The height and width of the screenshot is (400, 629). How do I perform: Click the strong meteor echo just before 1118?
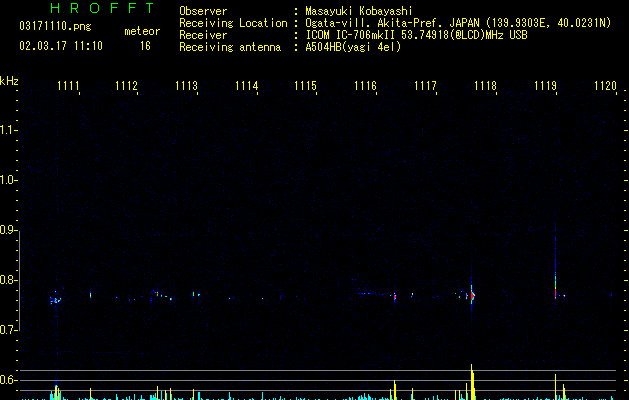(472, 296)
